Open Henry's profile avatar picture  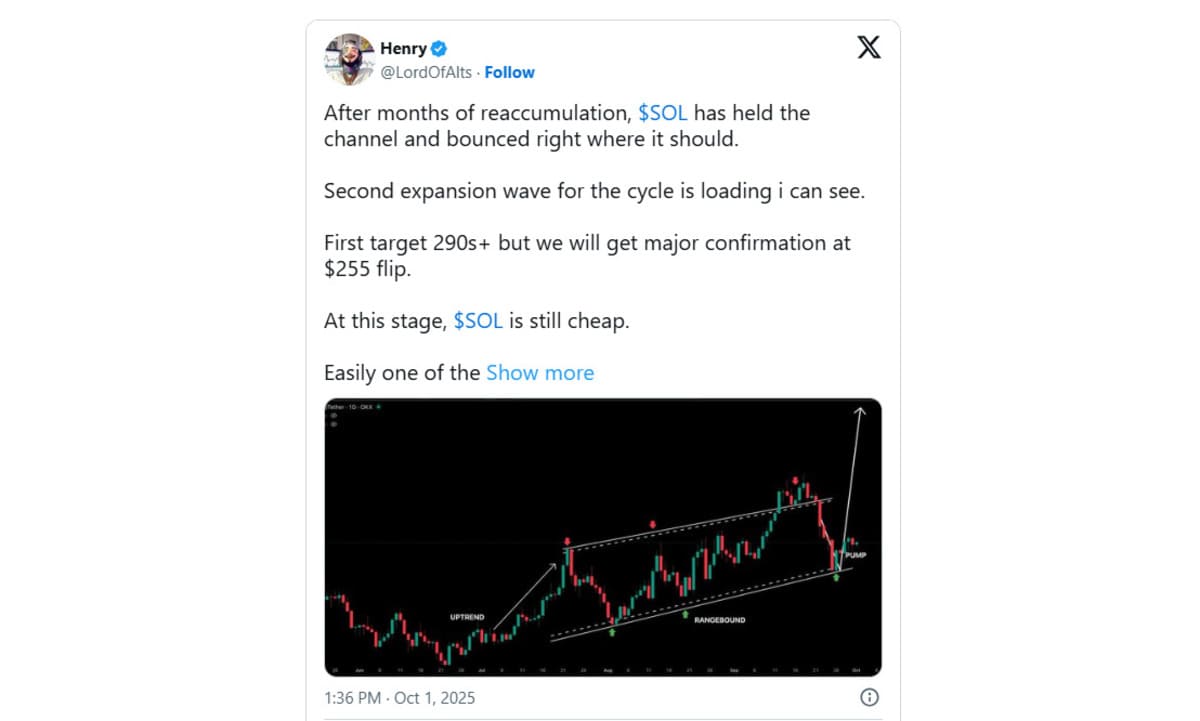[348, 59]
